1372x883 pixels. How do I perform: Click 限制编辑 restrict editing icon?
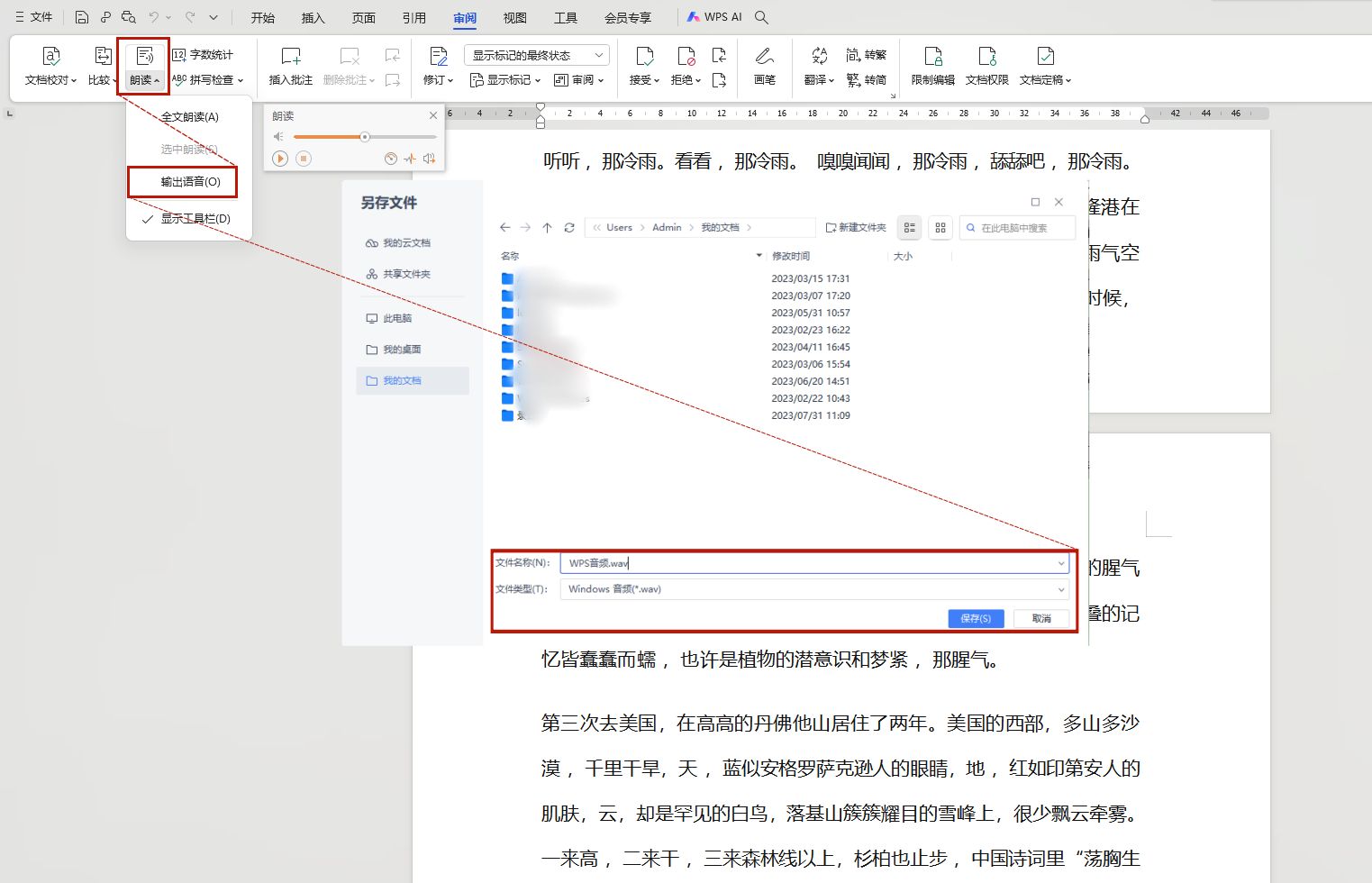(933, 57)
